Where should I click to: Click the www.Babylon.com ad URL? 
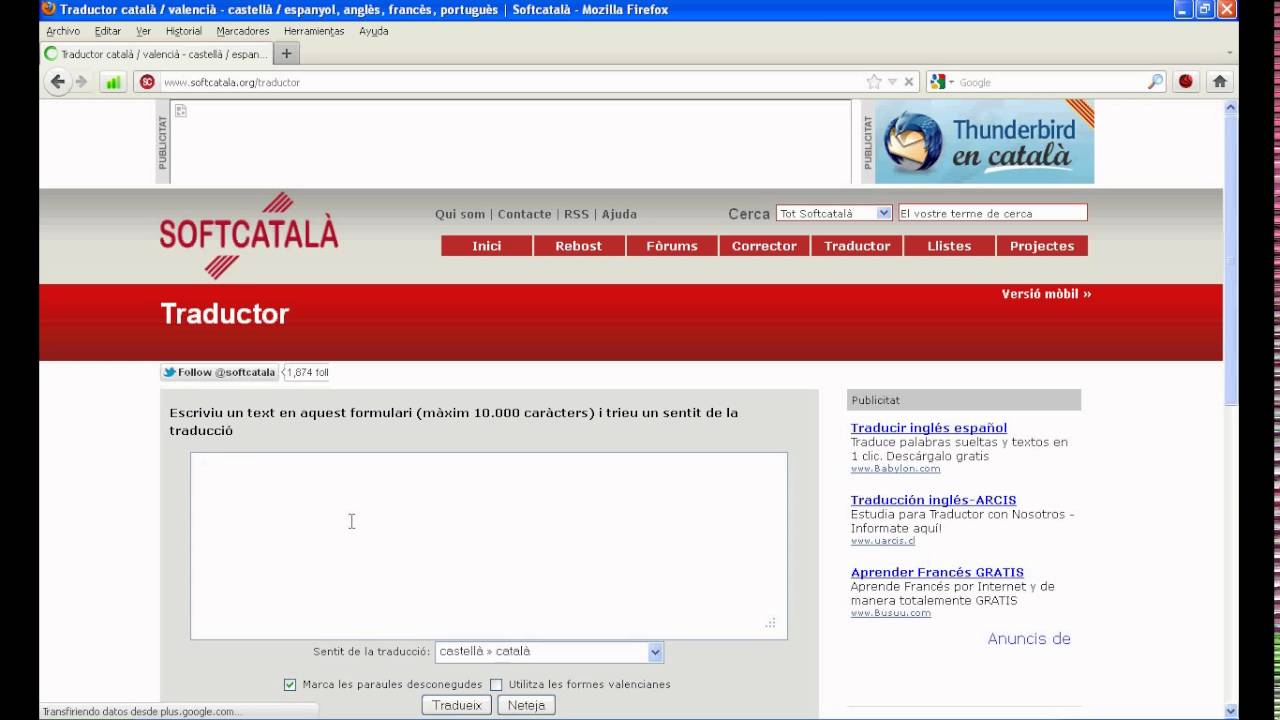click(895, 469)
